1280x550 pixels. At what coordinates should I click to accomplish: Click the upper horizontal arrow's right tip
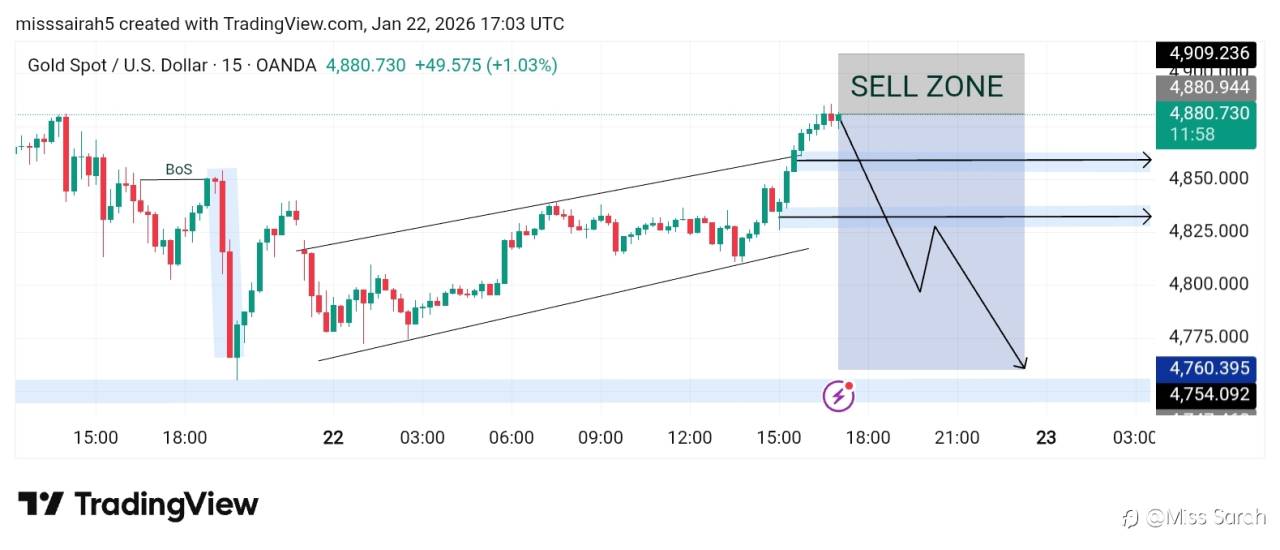pos(1148,160)
